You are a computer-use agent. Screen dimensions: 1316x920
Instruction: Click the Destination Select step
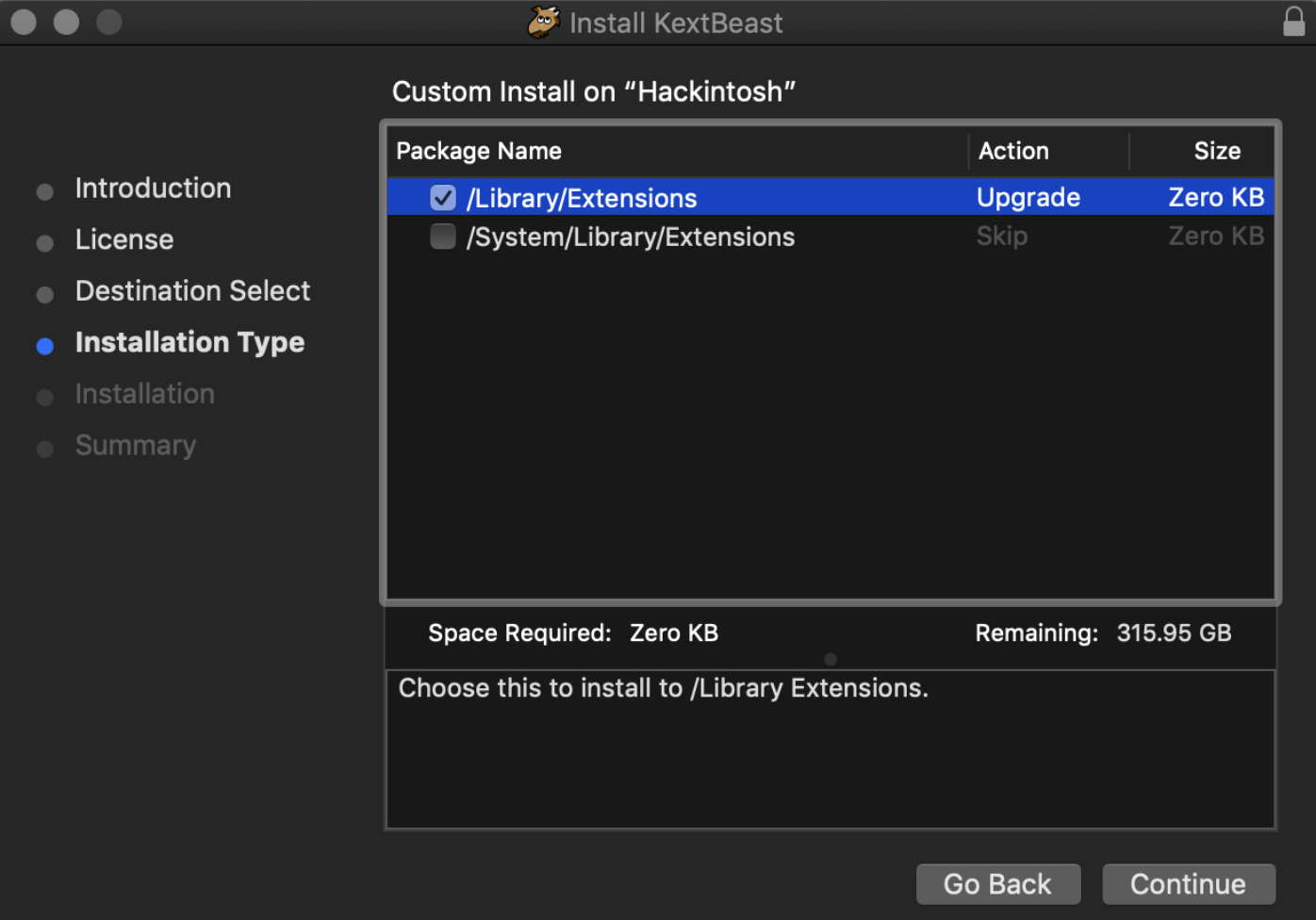pyautogui.click(x=192, y=291)
